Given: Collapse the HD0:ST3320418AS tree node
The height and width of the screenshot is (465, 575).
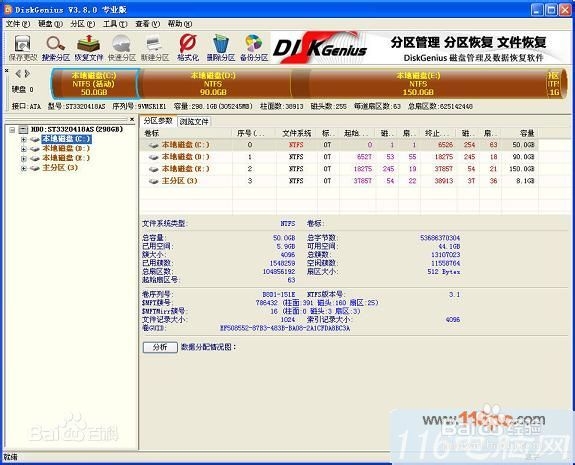Looking at the screenshot, I should (x=12, y=129).
